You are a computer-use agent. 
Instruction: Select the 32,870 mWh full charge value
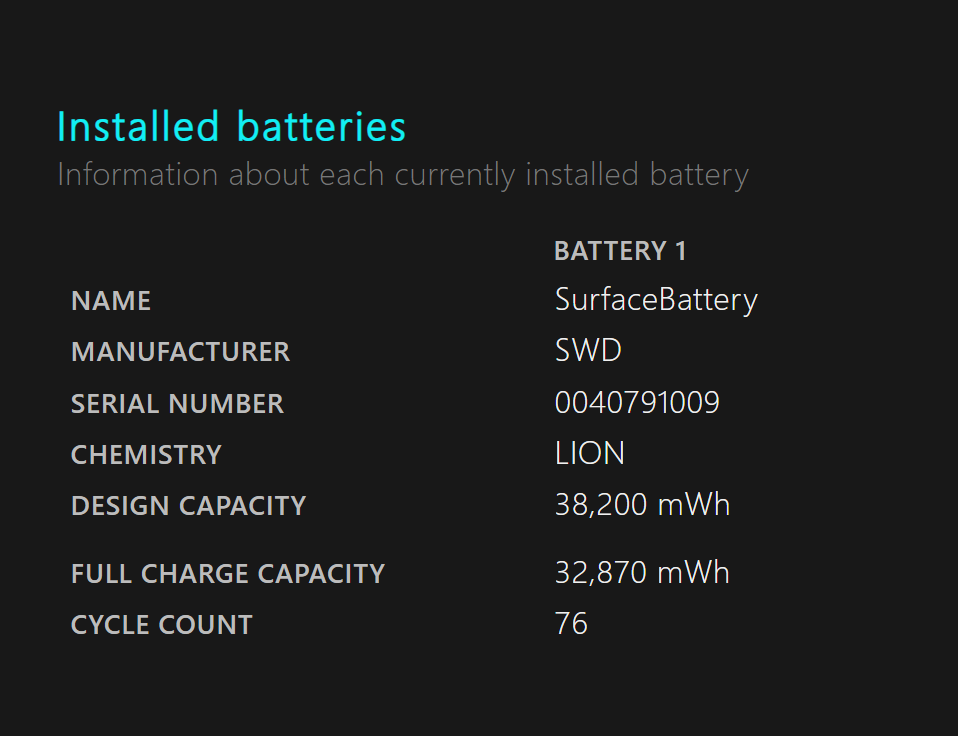point(642,573)
